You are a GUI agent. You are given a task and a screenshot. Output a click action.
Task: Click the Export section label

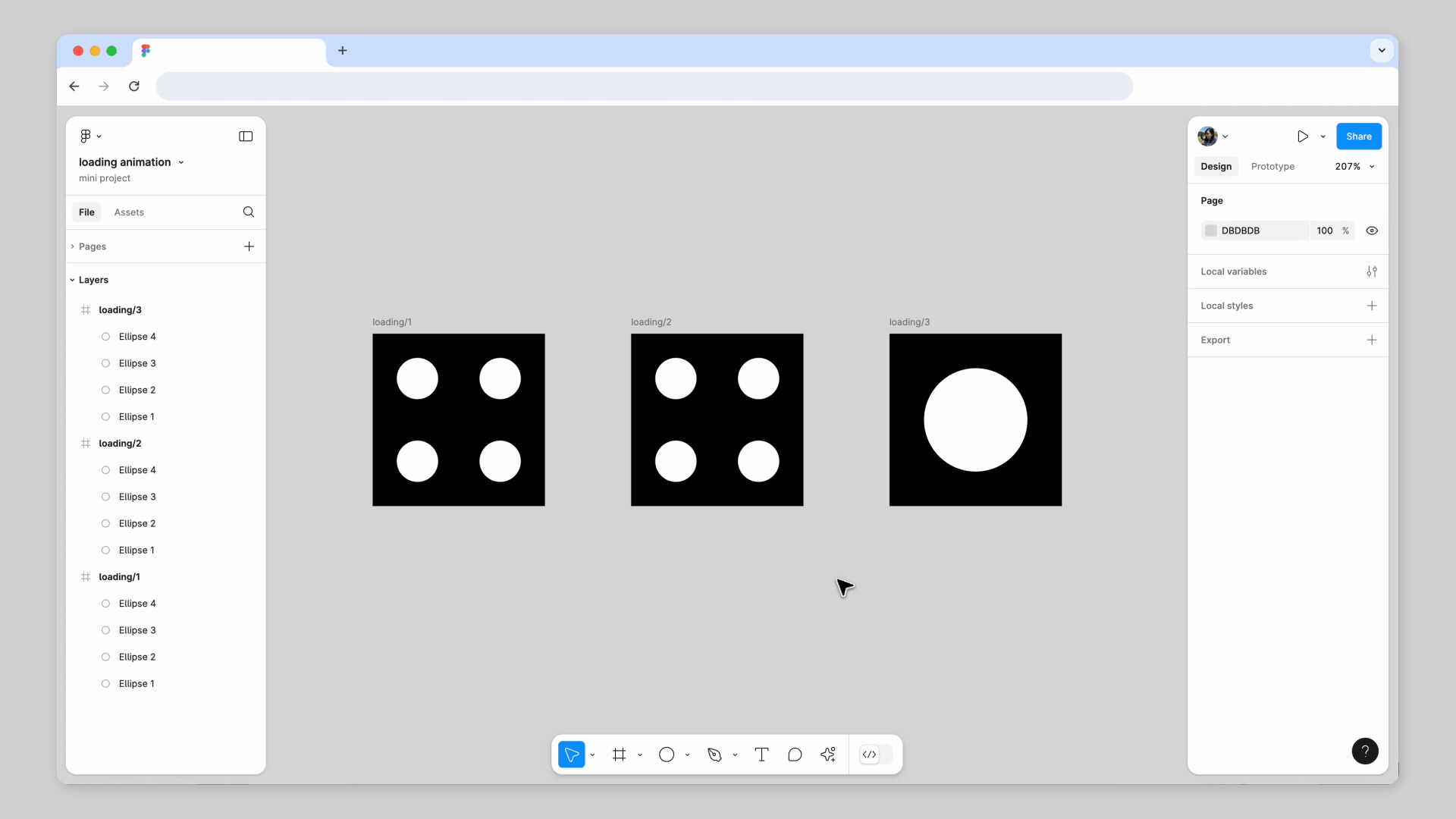(1215, 340)
